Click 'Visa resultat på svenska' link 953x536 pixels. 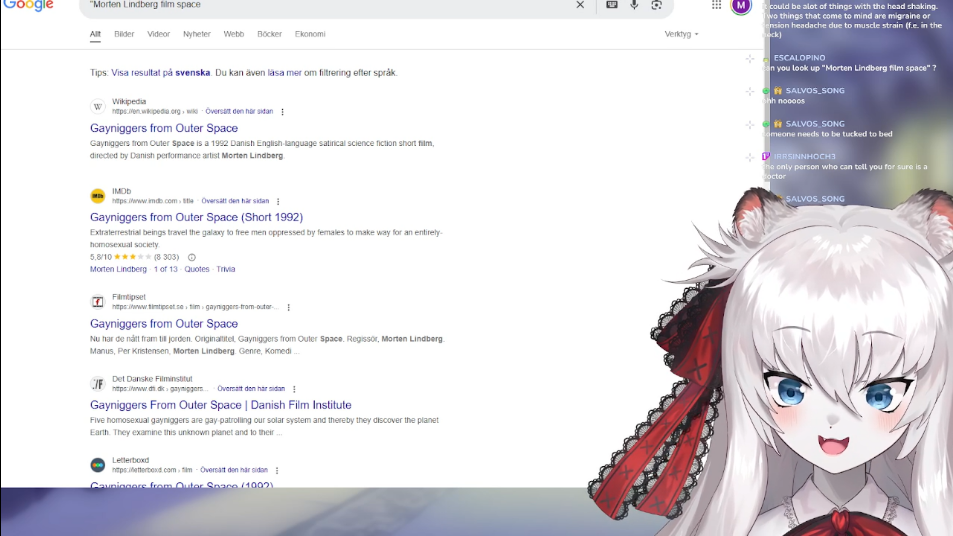[160, 73]
